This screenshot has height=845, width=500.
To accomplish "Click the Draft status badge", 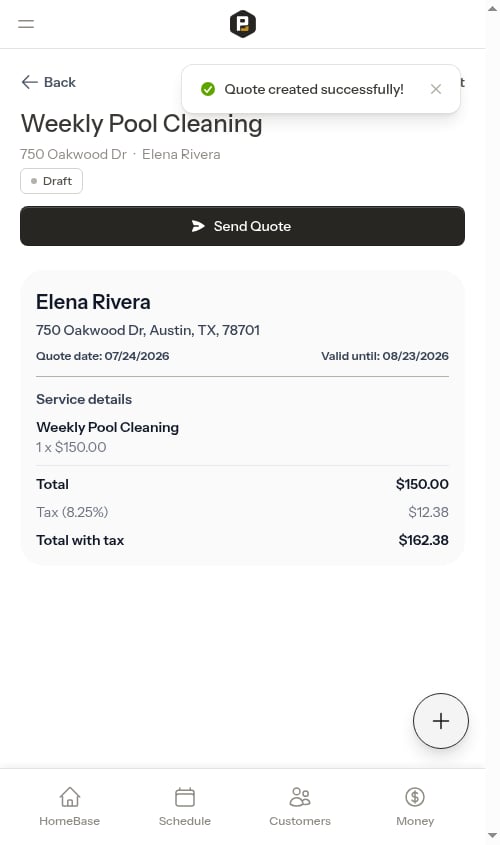I will [51, 181].
